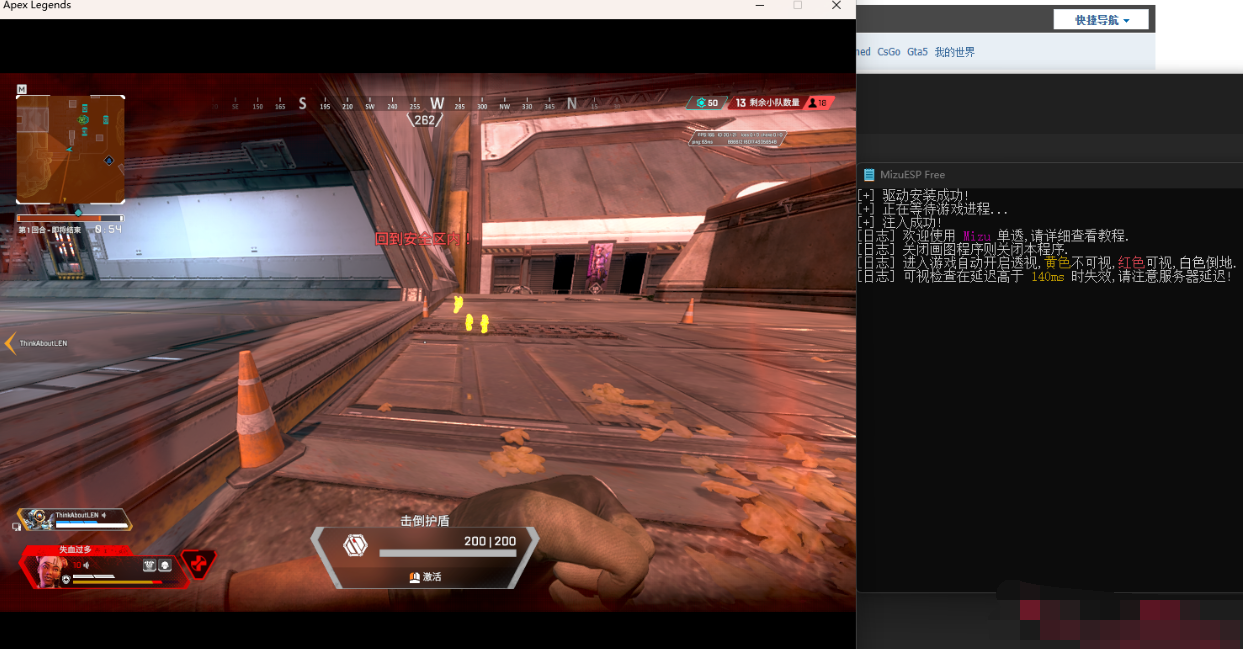
Task: Open the orange minimap thumbnail
Action: coord(70,149)
